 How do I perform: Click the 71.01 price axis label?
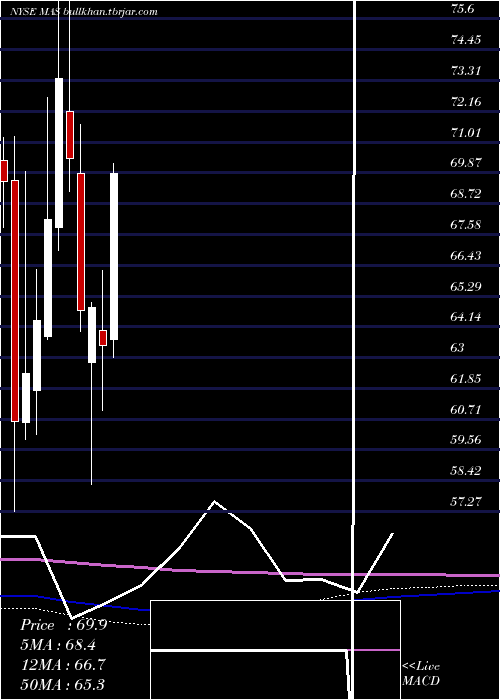466,132
